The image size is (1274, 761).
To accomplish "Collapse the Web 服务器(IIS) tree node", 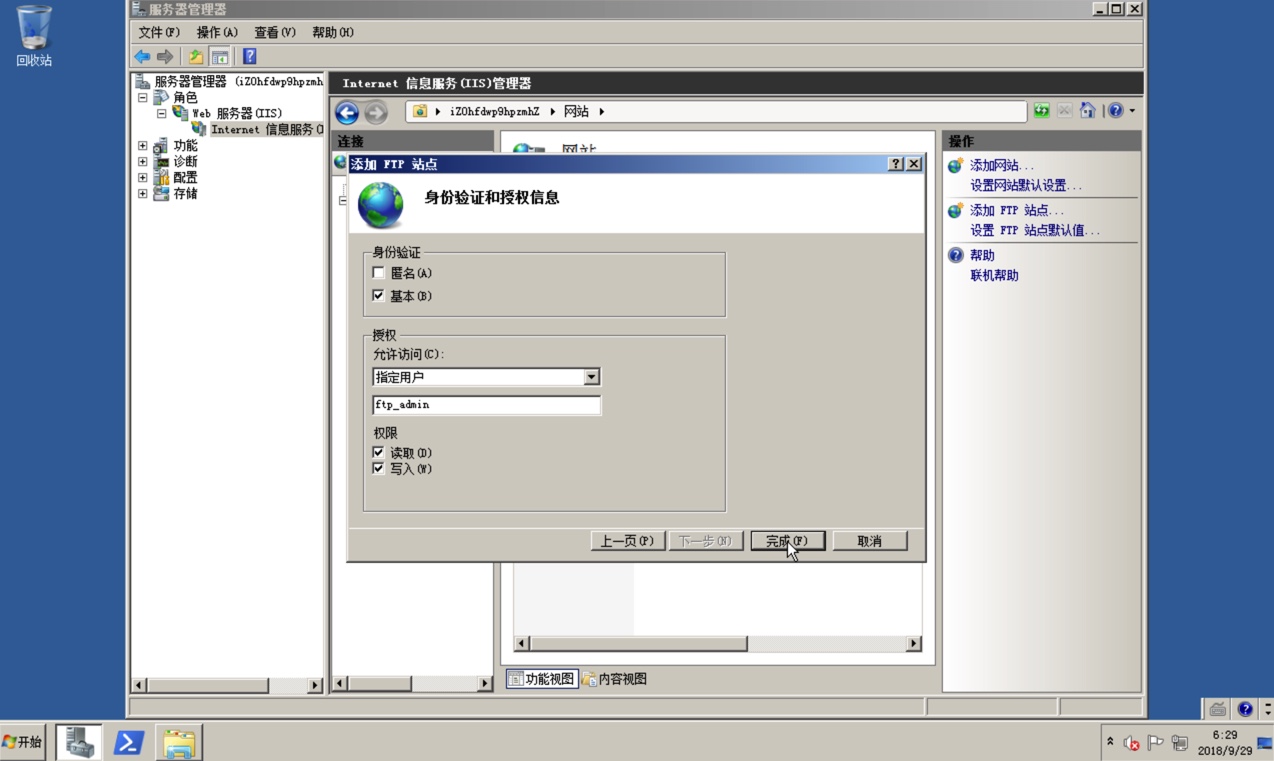I will click(x=161, y=114).
